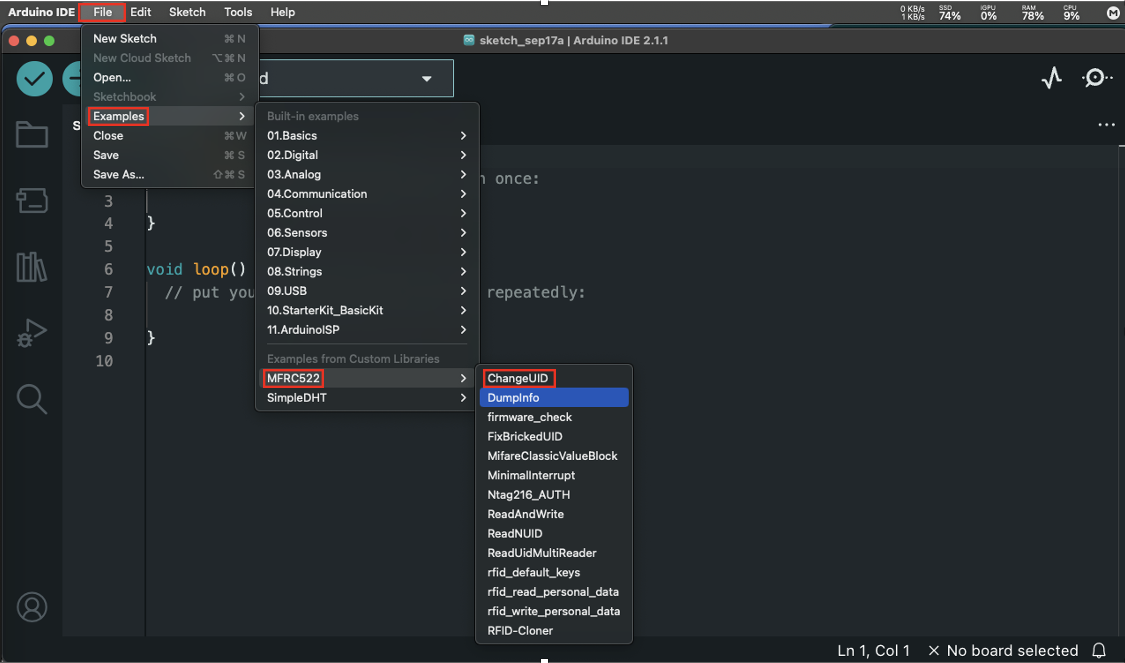Choose Close from File menu
This screenshot has height=663, width=1125.
[169, 136]
